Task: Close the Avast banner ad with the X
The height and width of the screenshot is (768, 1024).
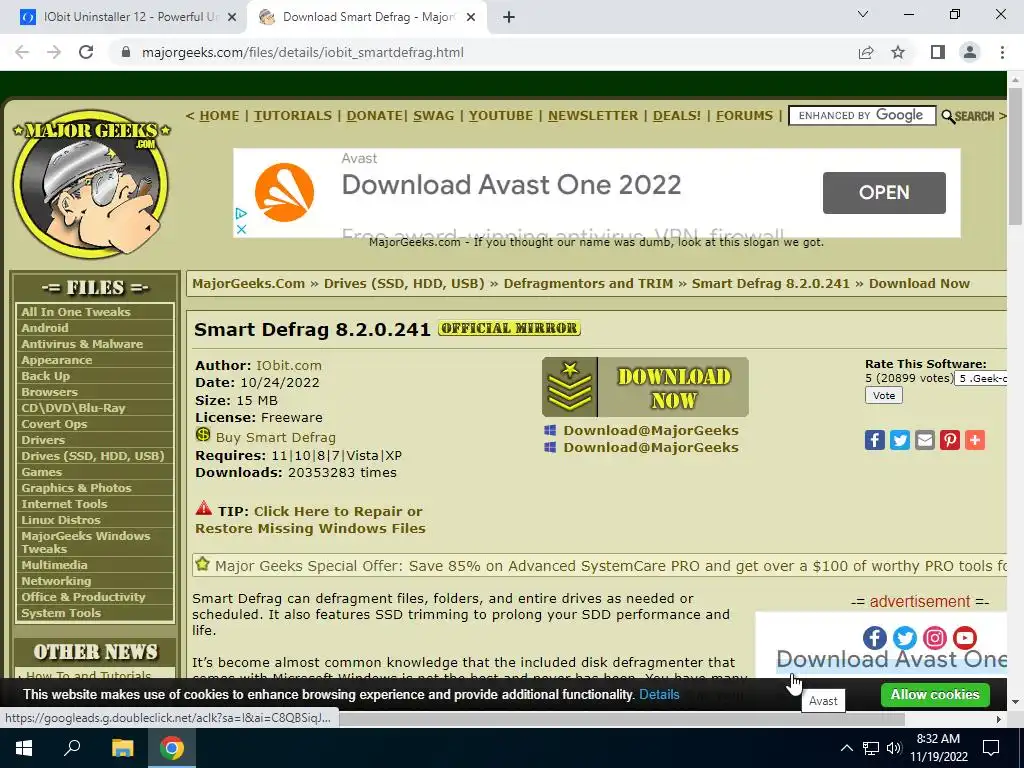Action: (241, 229)
